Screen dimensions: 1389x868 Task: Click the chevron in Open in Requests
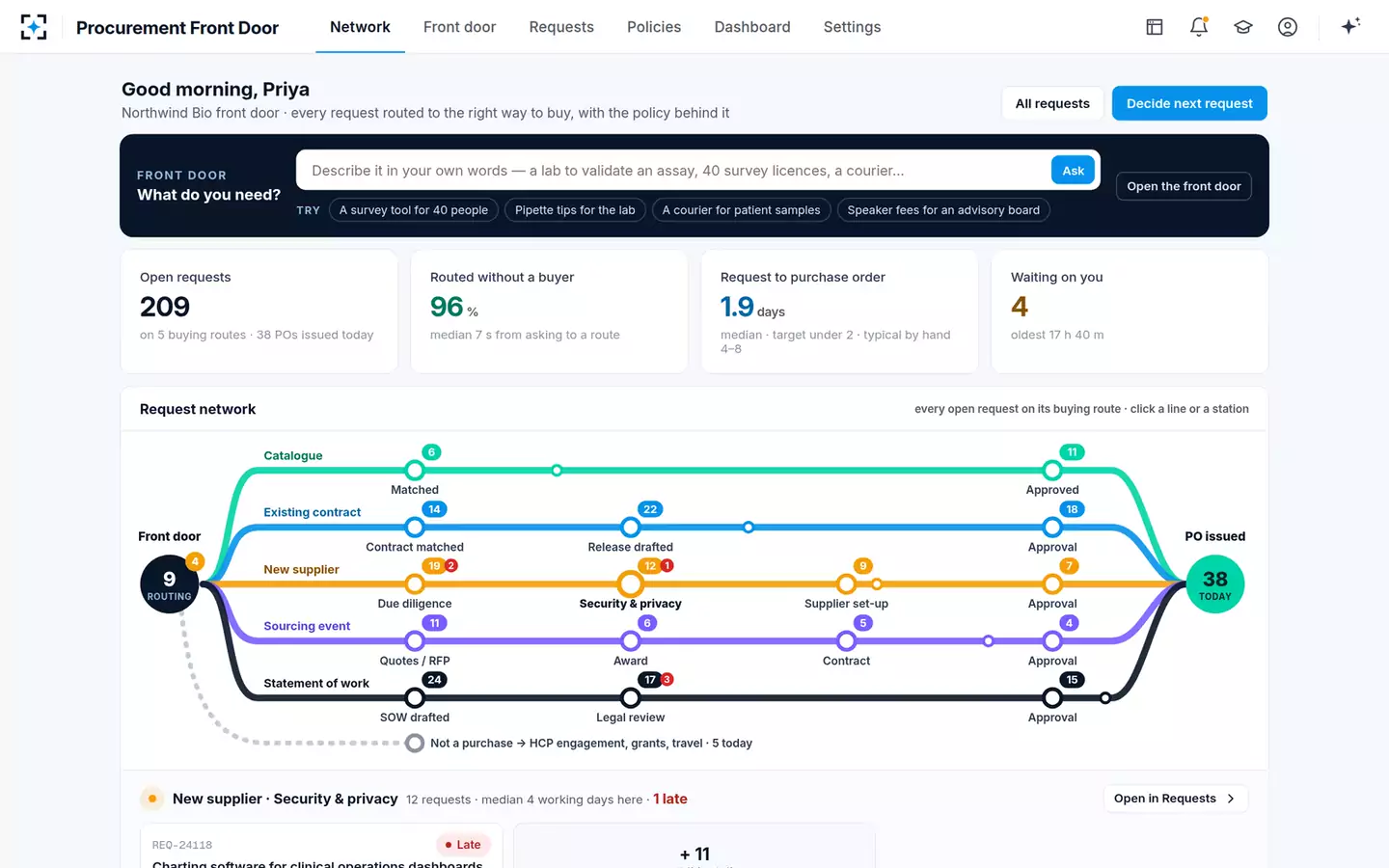(x=1231, y=799)
